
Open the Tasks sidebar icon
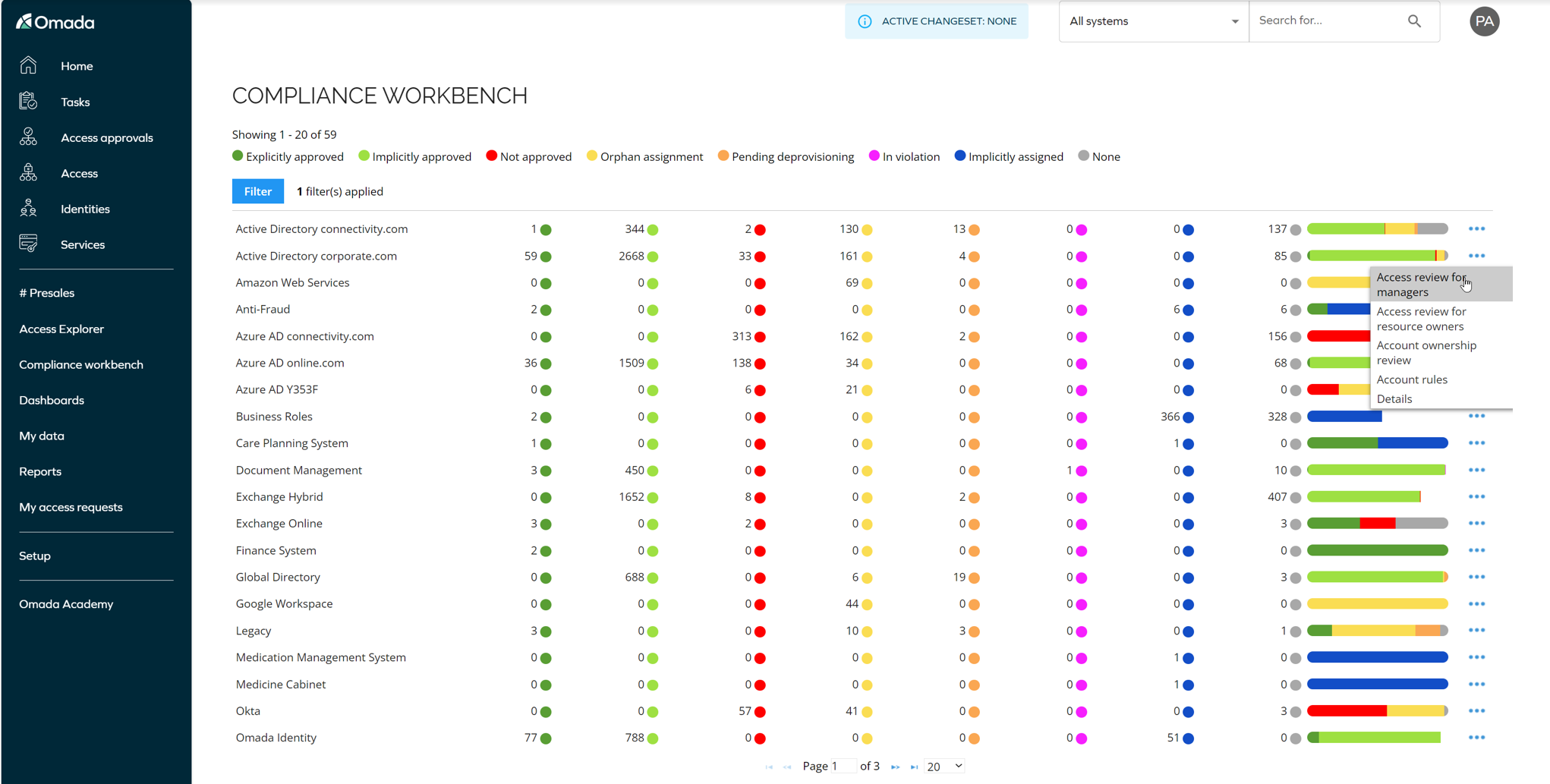pyautogui.click(x=28, y=101)
